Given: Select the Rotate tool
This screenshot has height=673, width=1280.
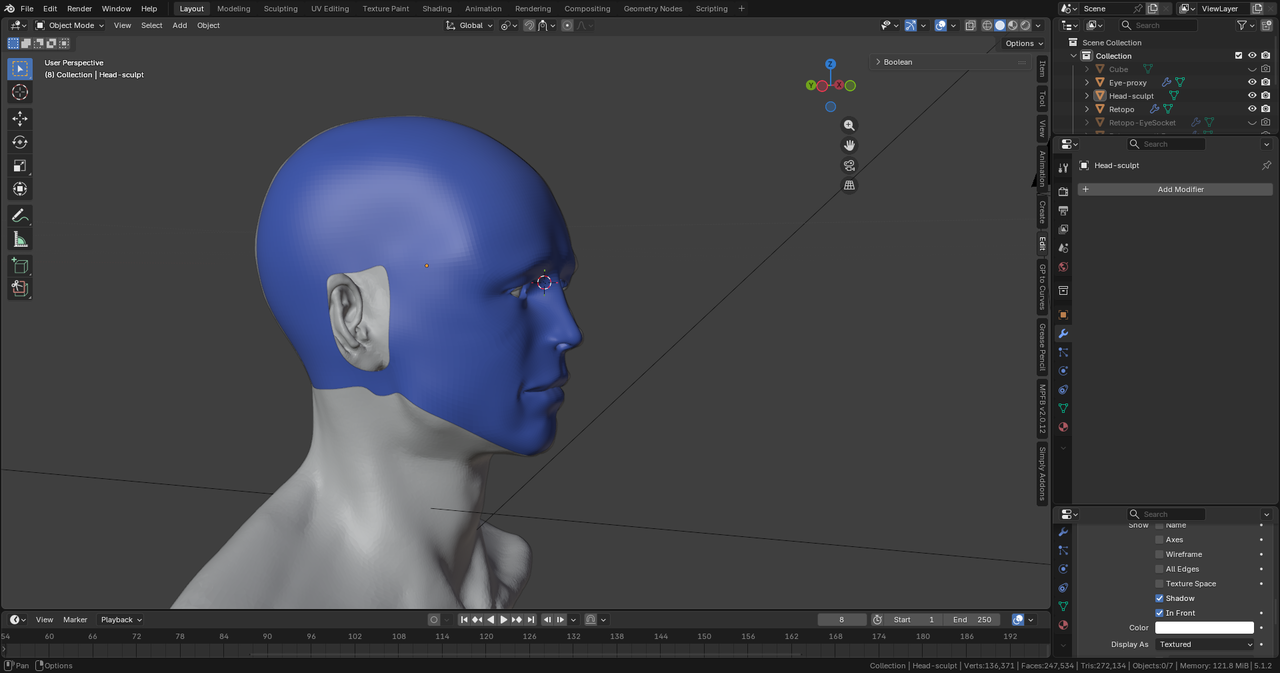Looking at the screenshot, I should (20, 142).
